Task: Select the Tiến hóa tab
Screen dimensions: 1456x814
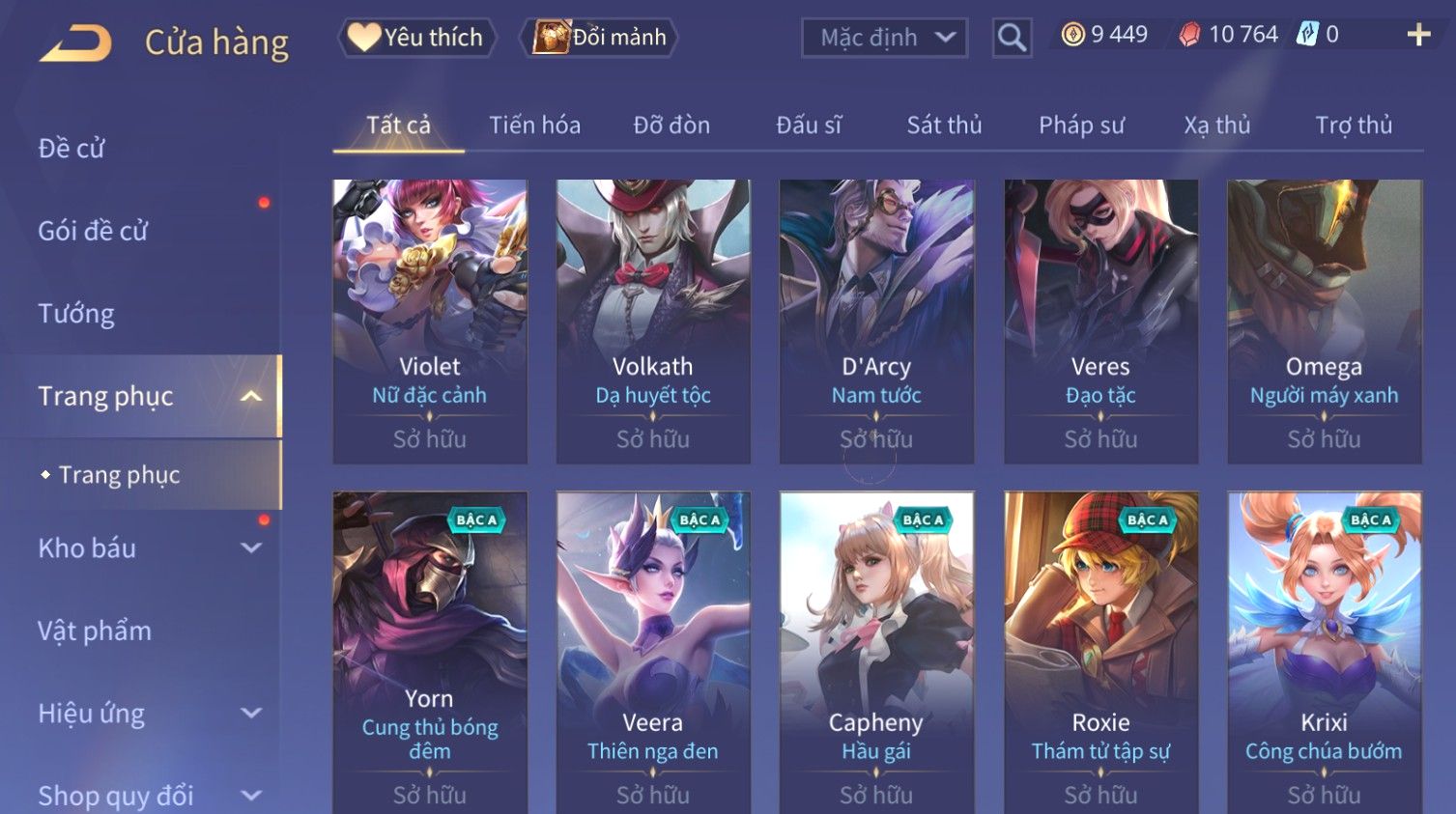Action: pyautogui.click(x=534, y=126)
